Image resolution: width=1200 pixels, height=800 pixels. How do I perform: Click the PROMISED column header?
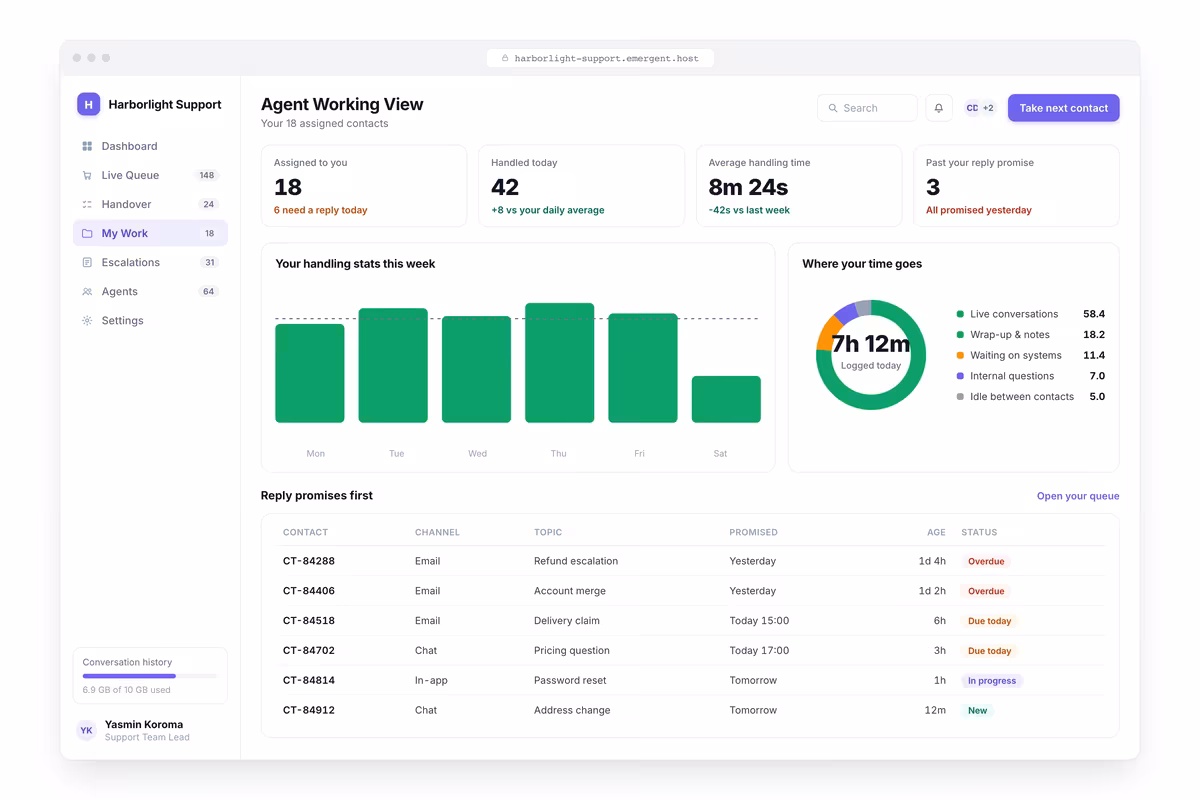(753, 532)
